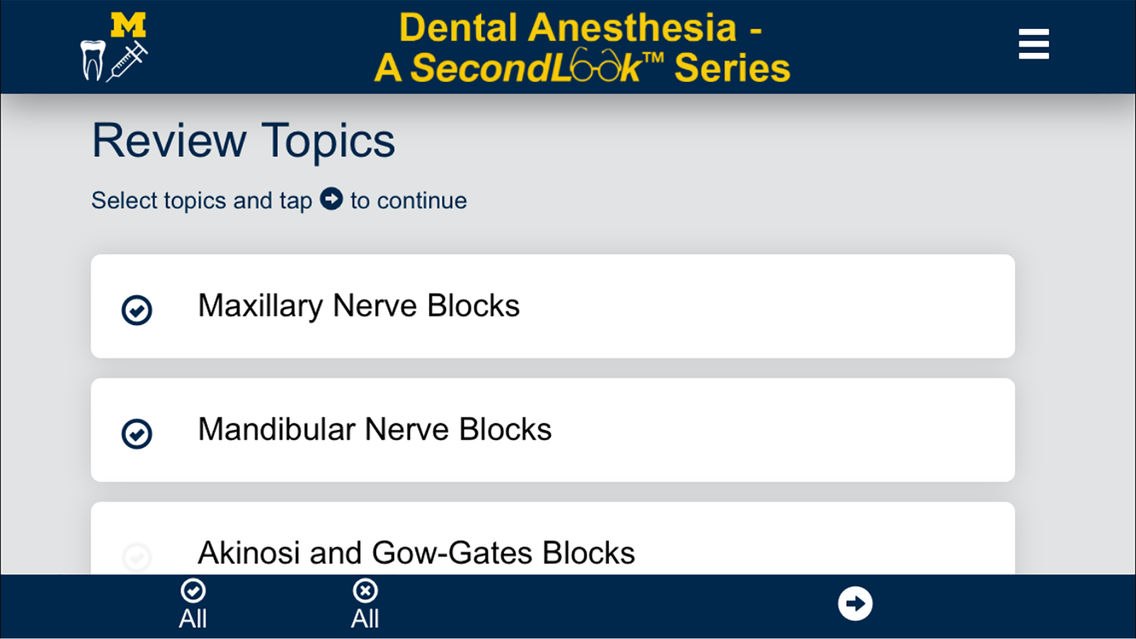Select the Maxillary Nerve Blocks topic label

pyautogui.click(x=358, y=305)
